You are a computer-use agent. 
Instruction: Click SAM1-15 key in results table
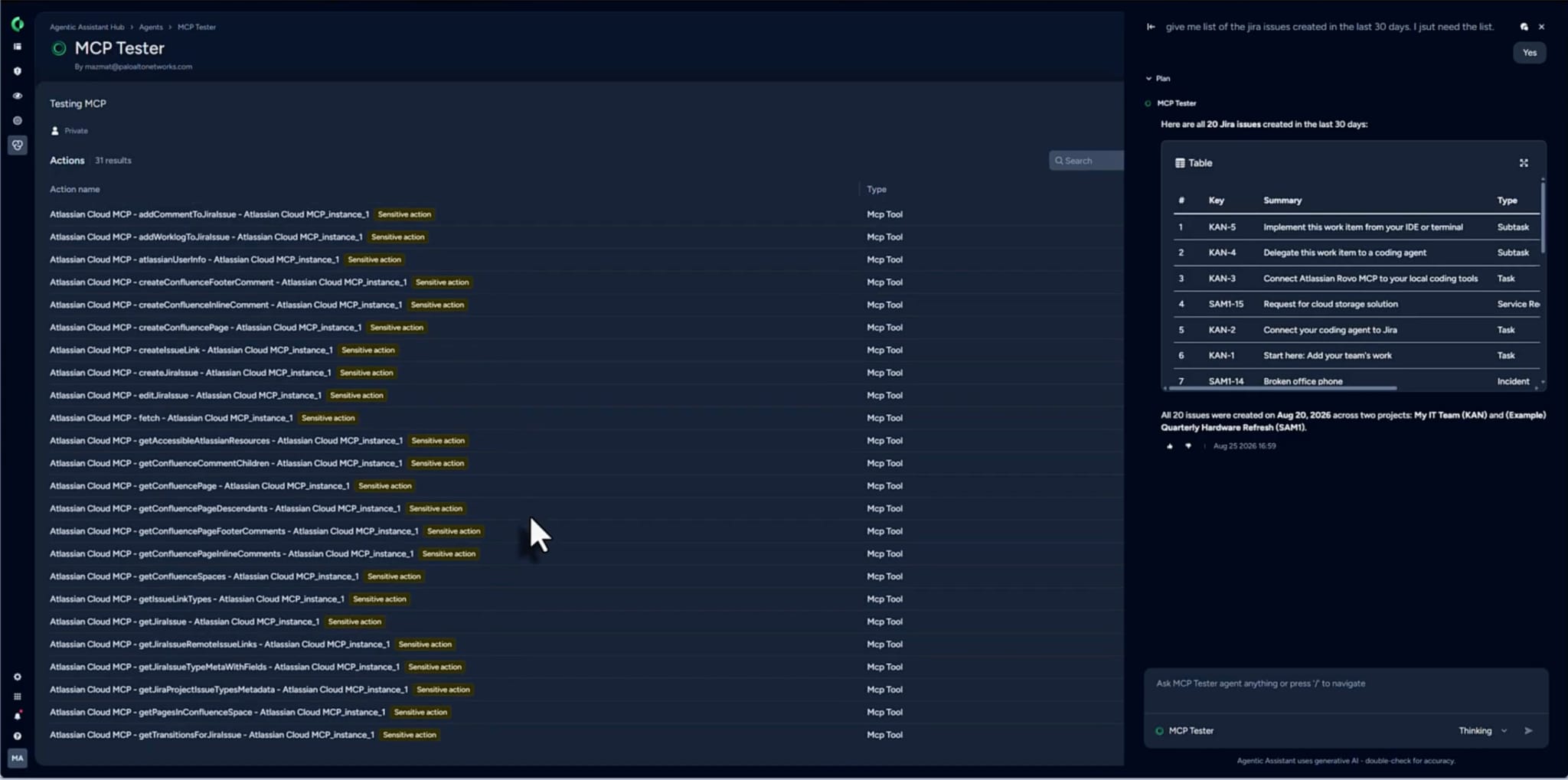pos(1226,304)
